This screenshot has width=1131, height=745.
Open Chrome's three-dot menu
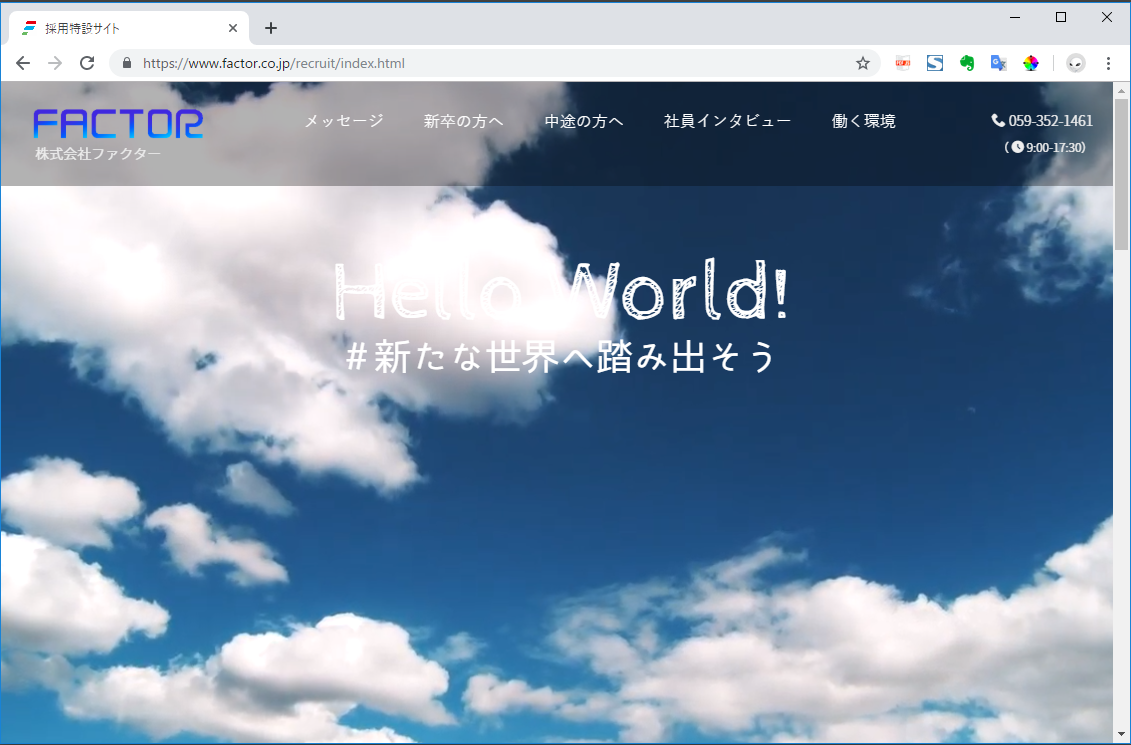pos(1108,63)
